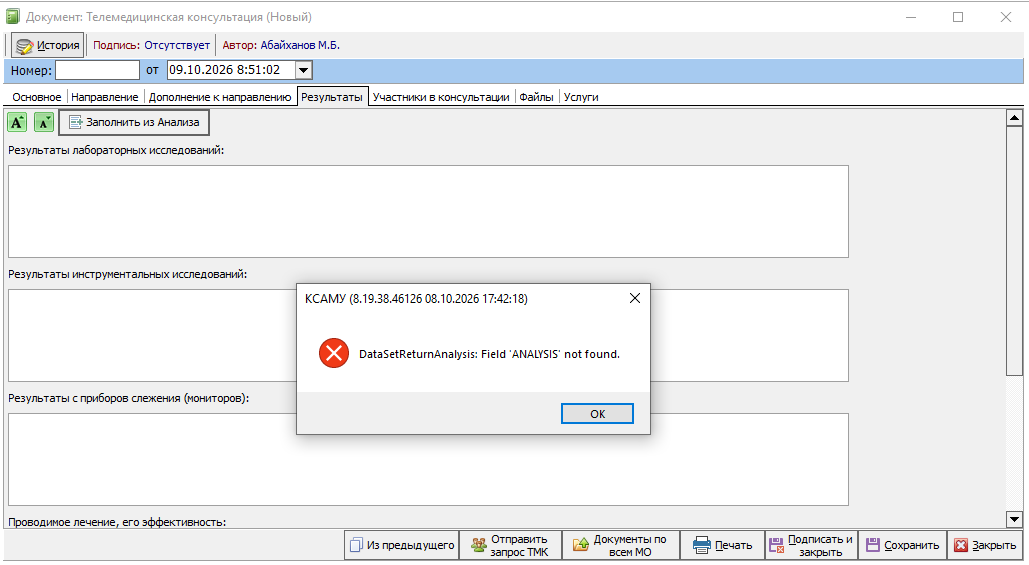Increase font size with large A icon

(17, 122)
